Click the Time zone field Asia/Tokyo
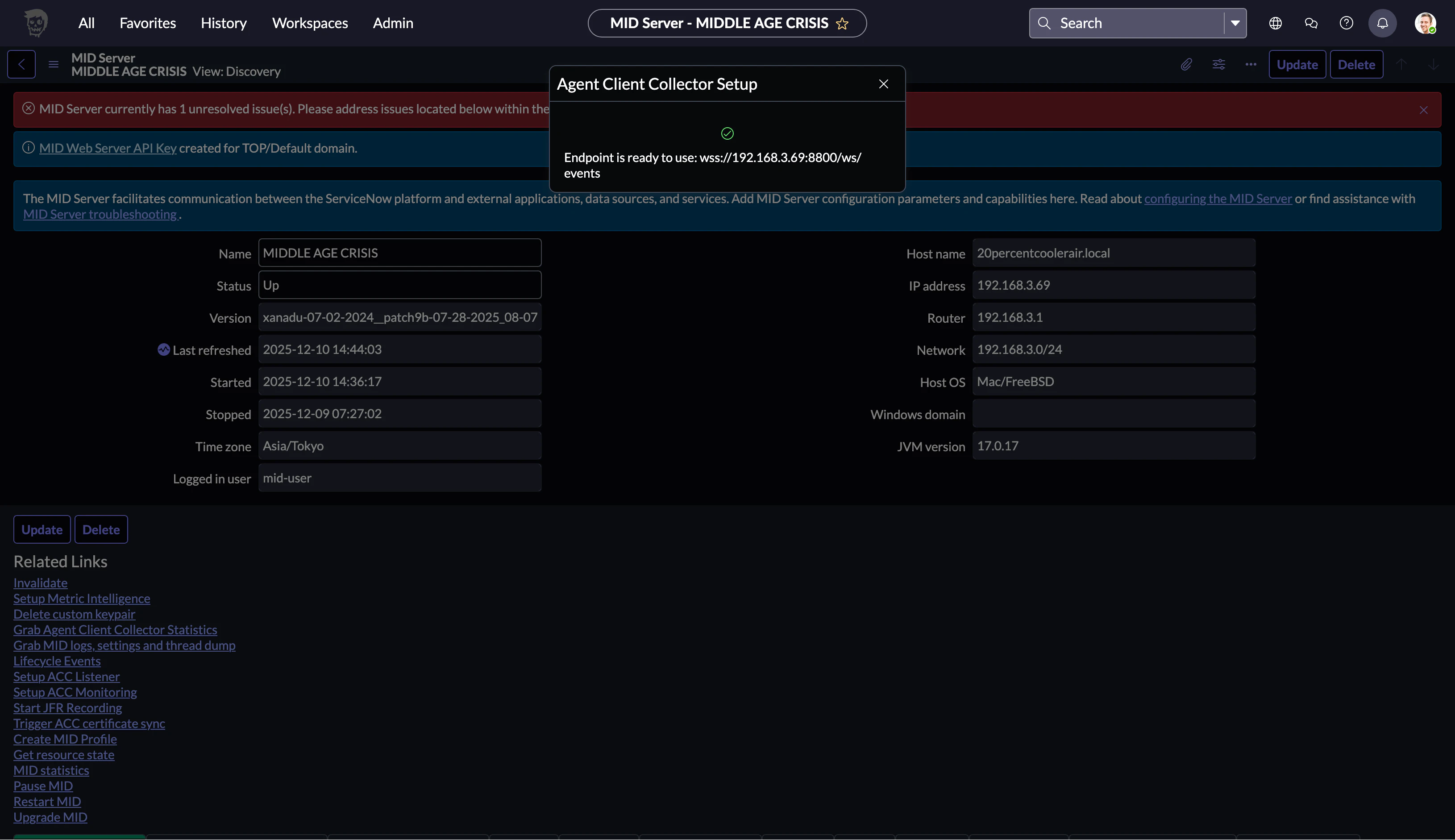Viewport: 1455px width, 840px height. pyautogui.click(x=400, y=445)
